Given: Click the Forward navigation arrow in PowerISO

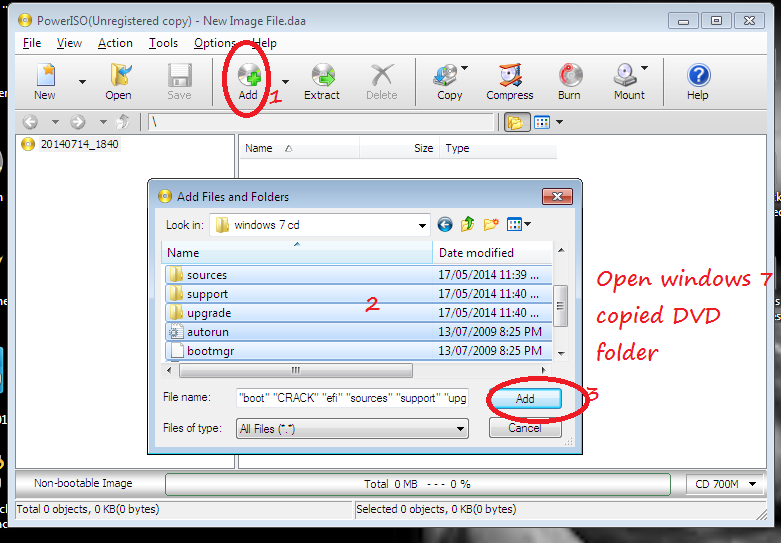Looking at the screenshot, I should point(78,122).
